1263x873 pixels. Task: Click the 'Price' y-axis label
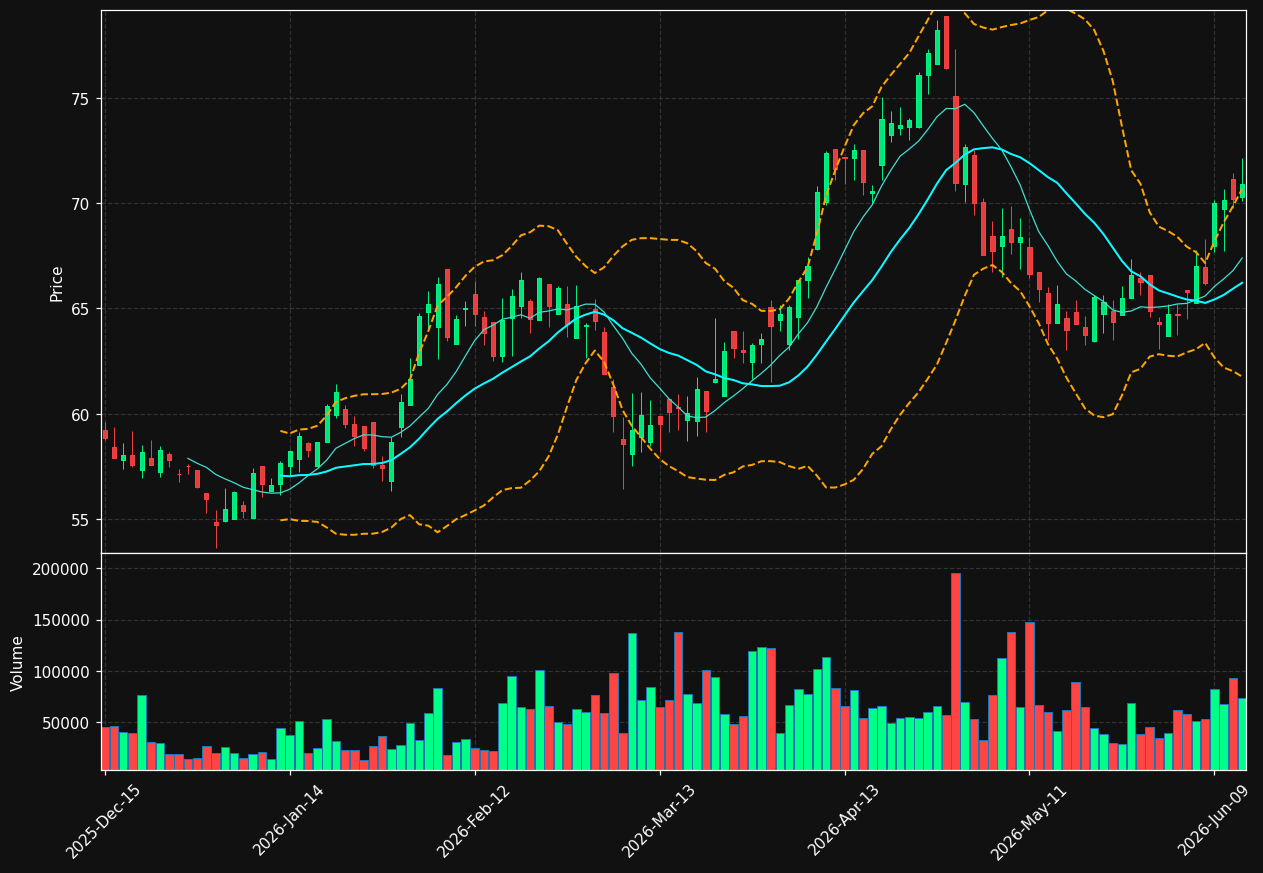pos(57,283)
